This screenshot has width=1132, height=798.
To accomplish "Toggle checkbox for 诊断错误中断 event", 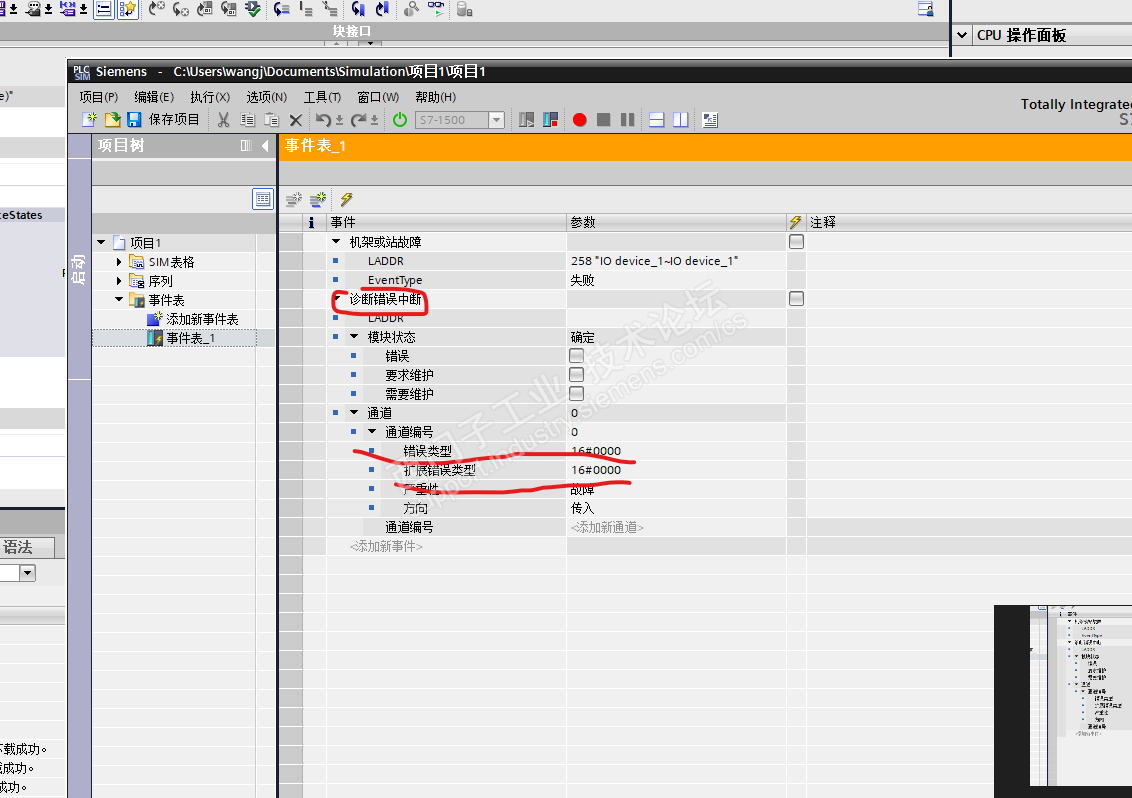I will [x=796, y=298].
